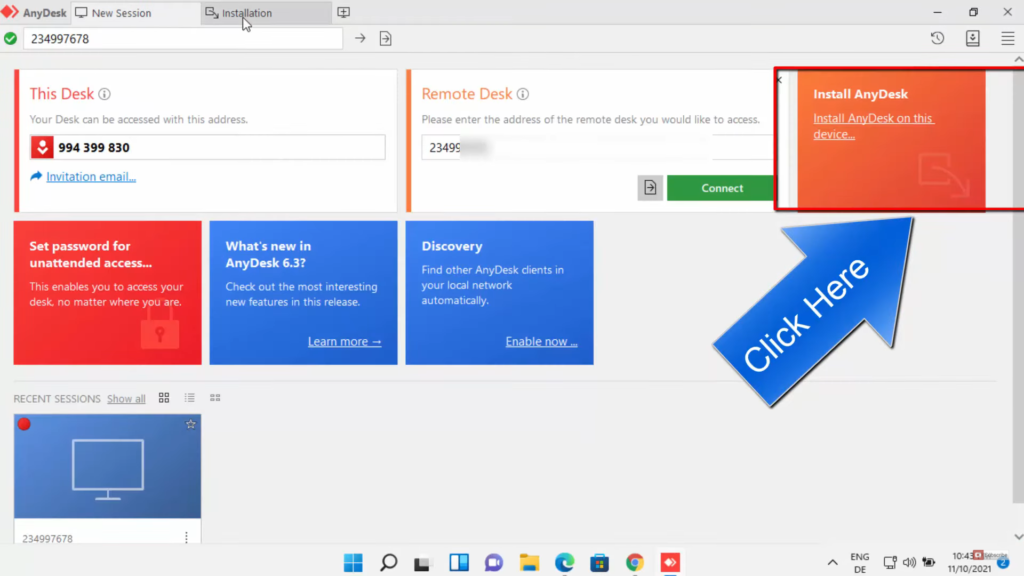Screen dimensions: 1024x576
Task: Switch recent sessions to large tiles view
Action: 164,398
